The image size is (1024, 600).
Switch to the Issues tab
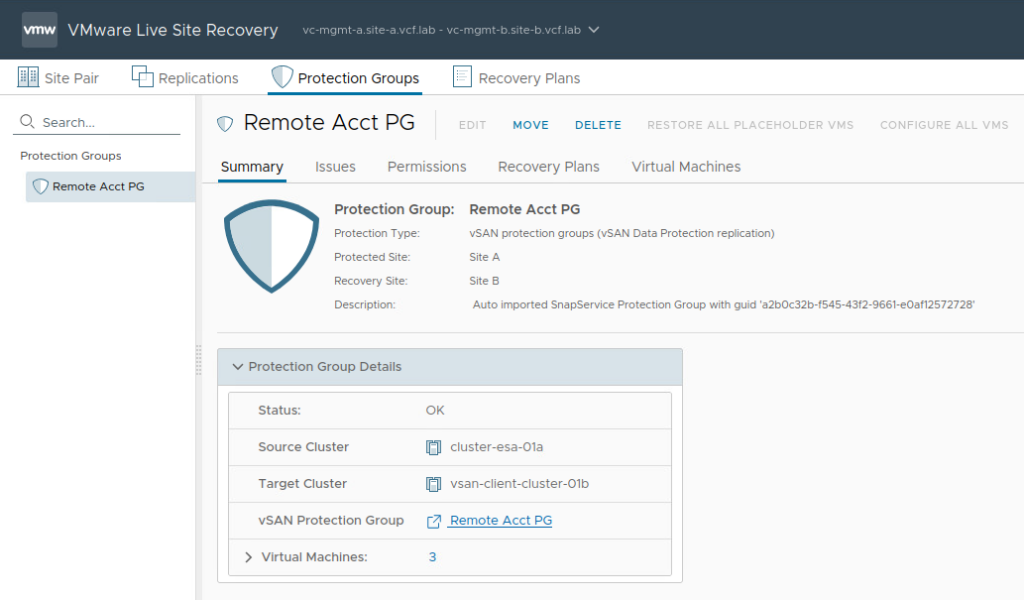335,167
